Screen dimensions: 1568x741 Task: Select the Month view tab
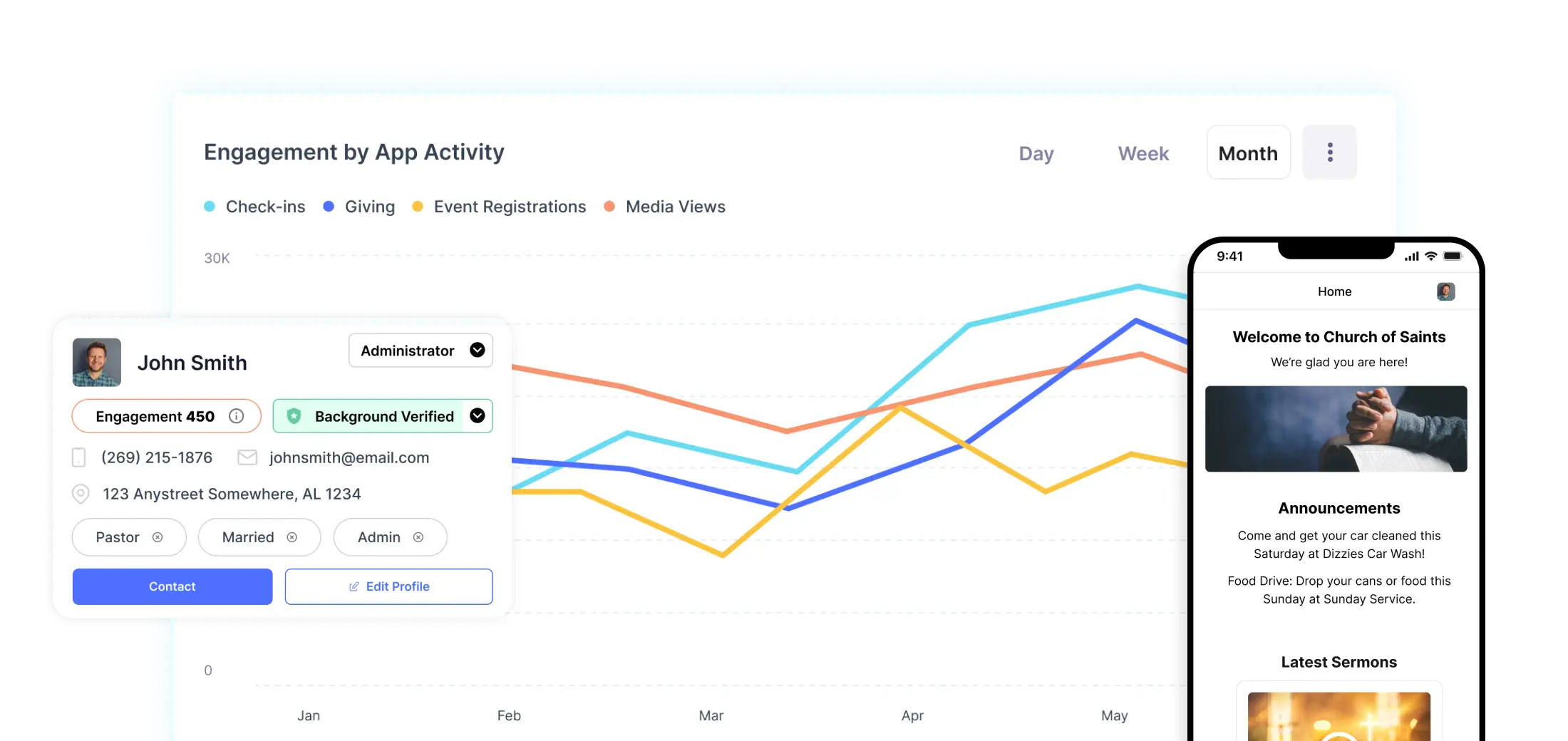point(1248,152)
